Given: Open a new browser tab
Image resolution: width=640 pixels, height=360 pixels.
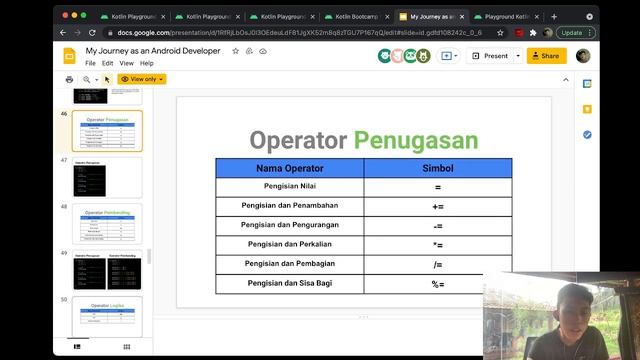Looking at the screenshot, I should pos(554,17).
